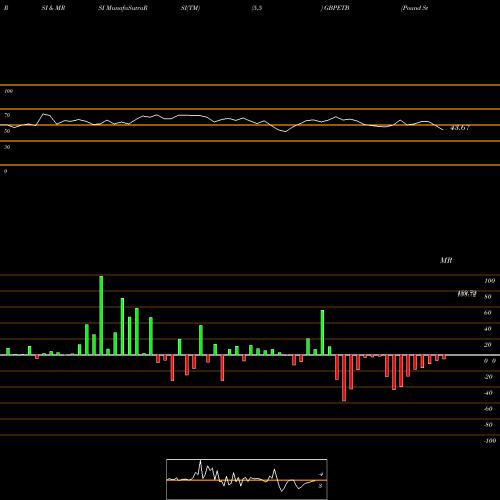Click the MRSI right-axis label -40
500x500 pixels.
488,393
